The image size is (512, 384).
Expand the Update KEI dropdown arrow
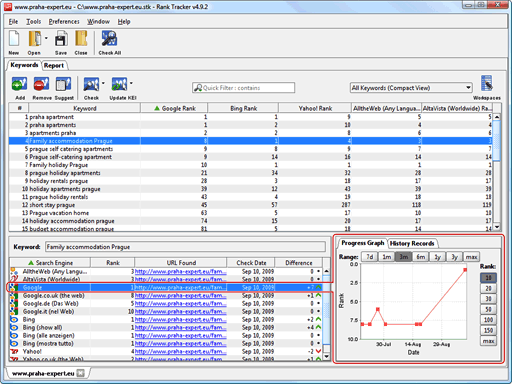(x=131, y=83)
